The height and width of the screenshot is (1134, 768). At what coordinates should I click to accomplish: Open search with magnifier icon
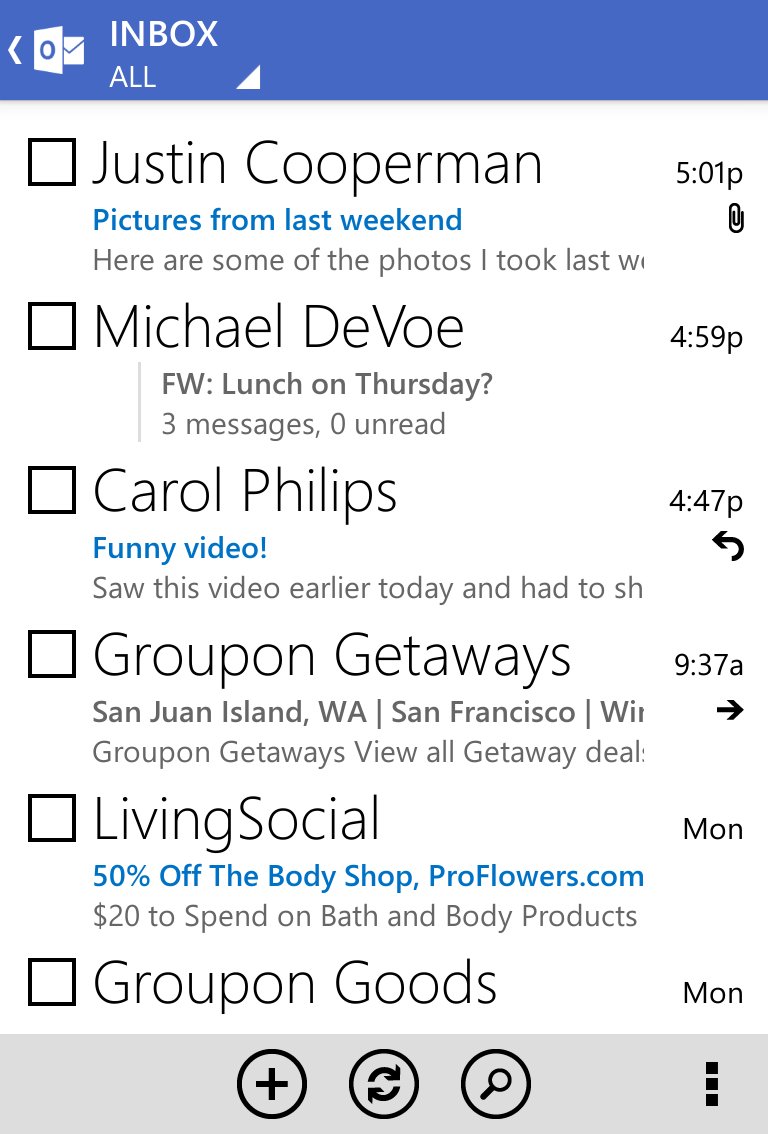496,1084
